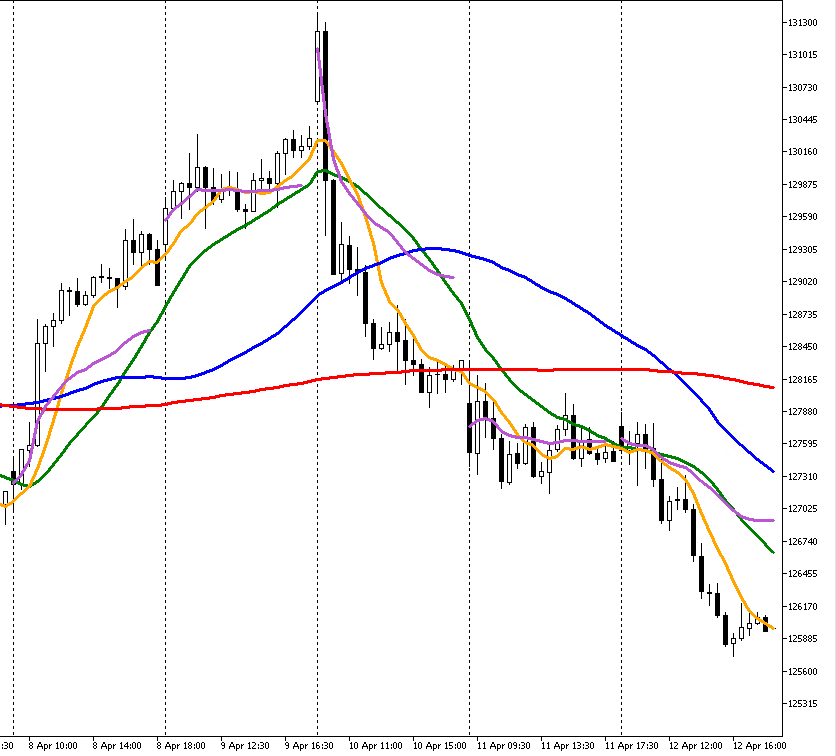Image resolution: width=836 pixels, height=756 pixels.
Task: Select price label 130160 on the scale
Action: click(802, 152)
